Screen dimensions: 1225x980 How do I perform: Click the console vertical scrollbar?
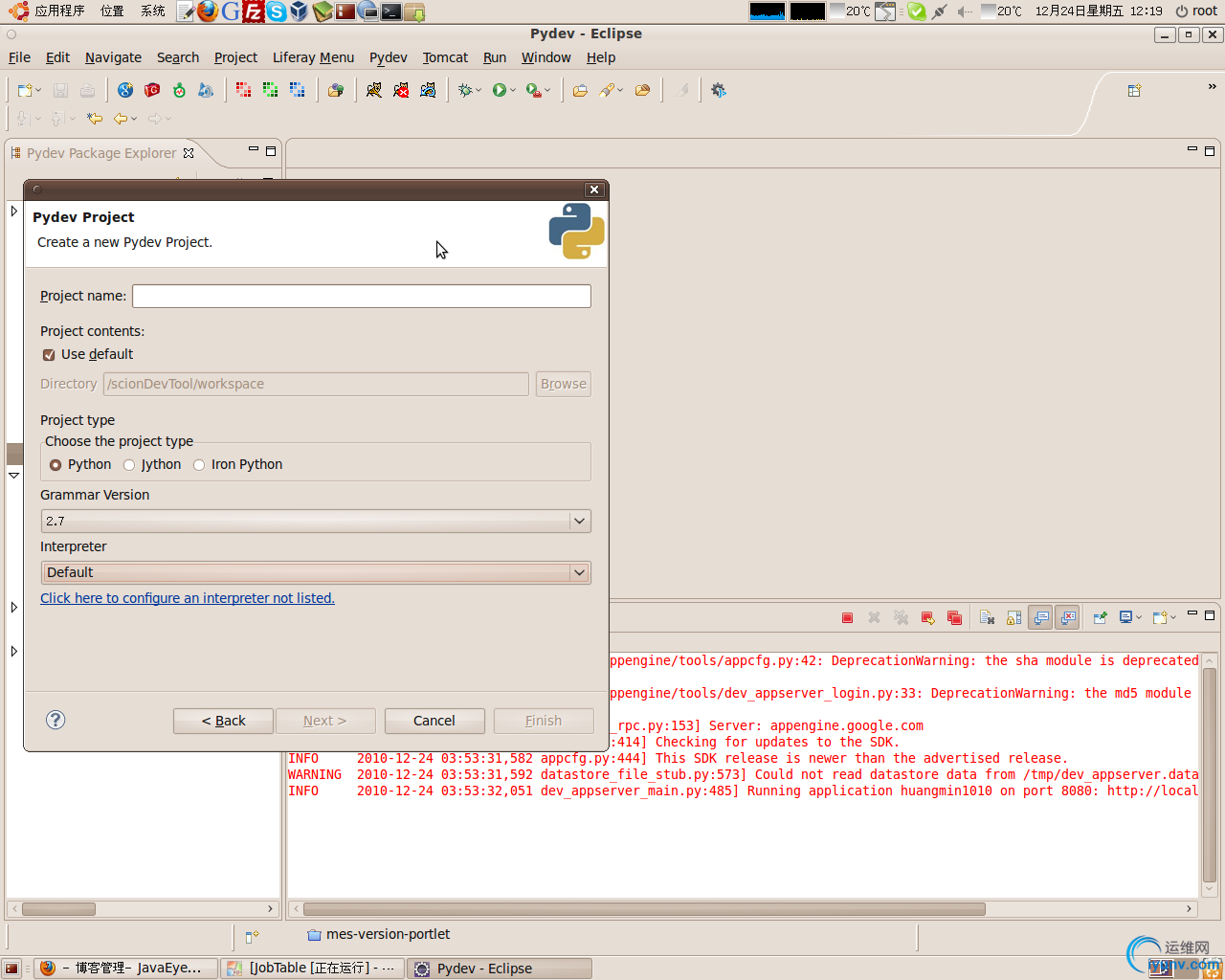click(x=1210, y=776)
